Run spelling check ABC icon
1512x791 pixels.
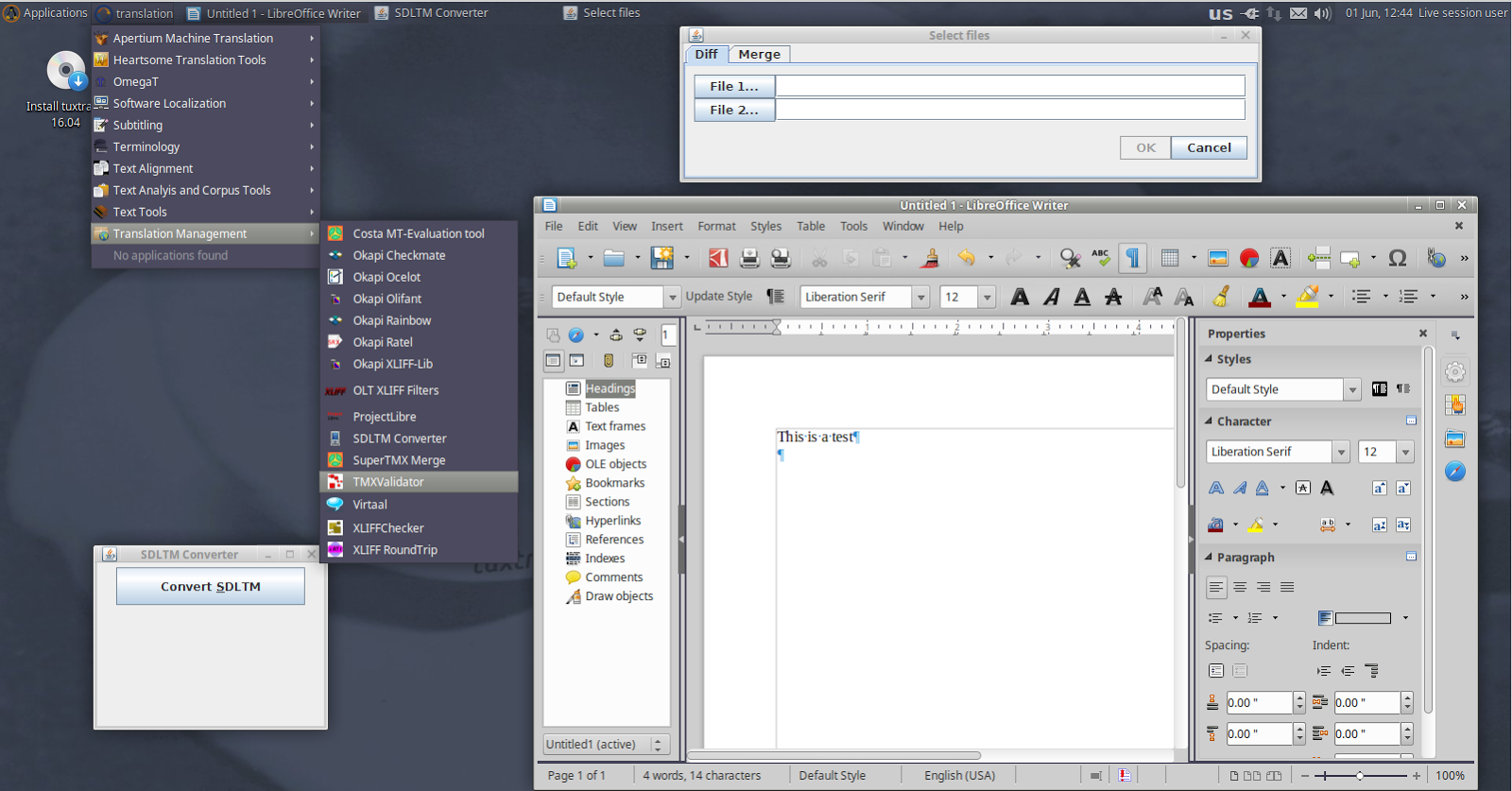[x=1101, y=258]
